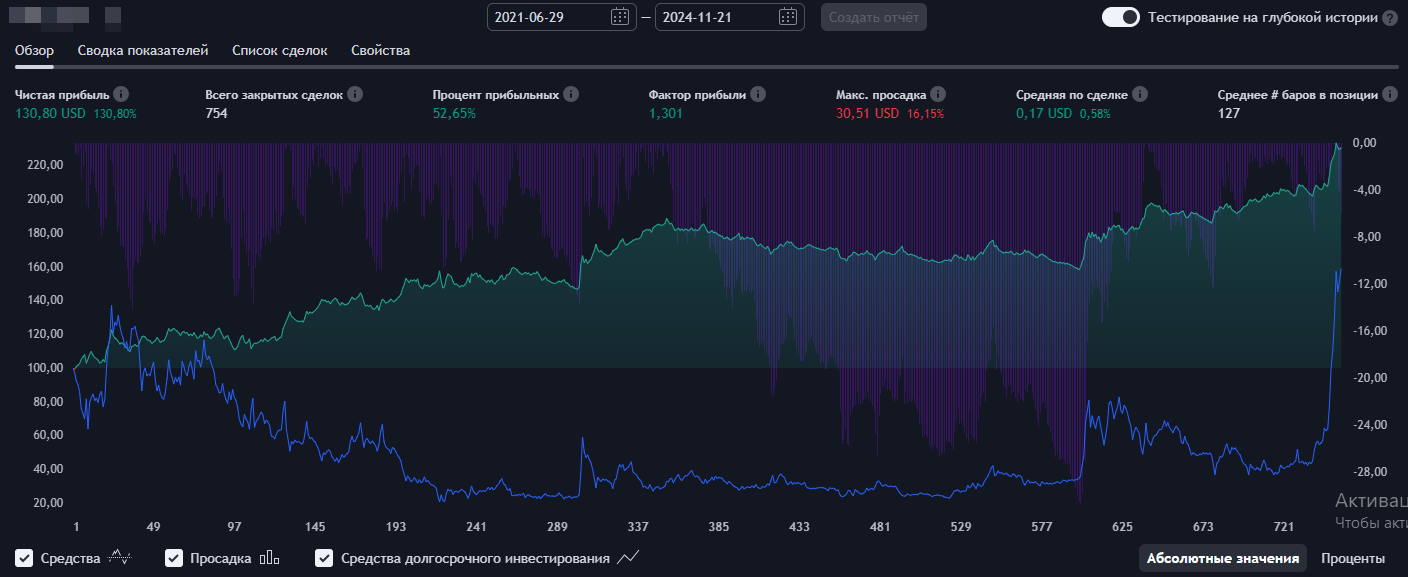Click info icon beside Средняя по сделке

(x=1140, y=94)
